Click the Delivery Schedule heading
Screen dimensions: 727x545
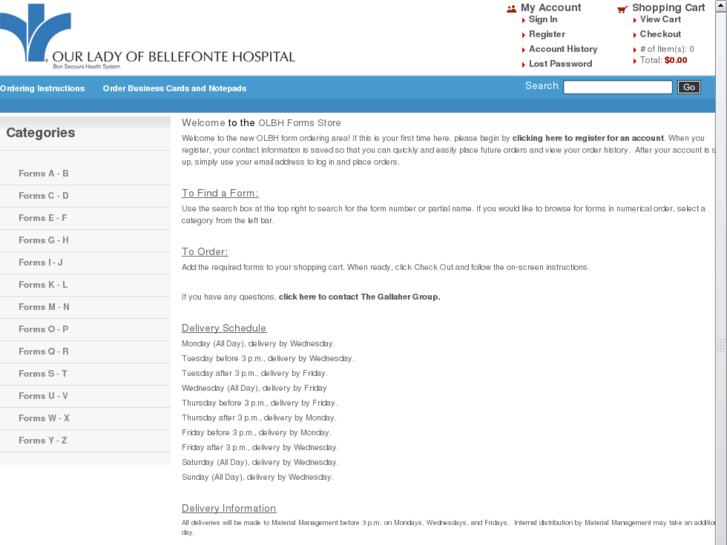(224, 328)
